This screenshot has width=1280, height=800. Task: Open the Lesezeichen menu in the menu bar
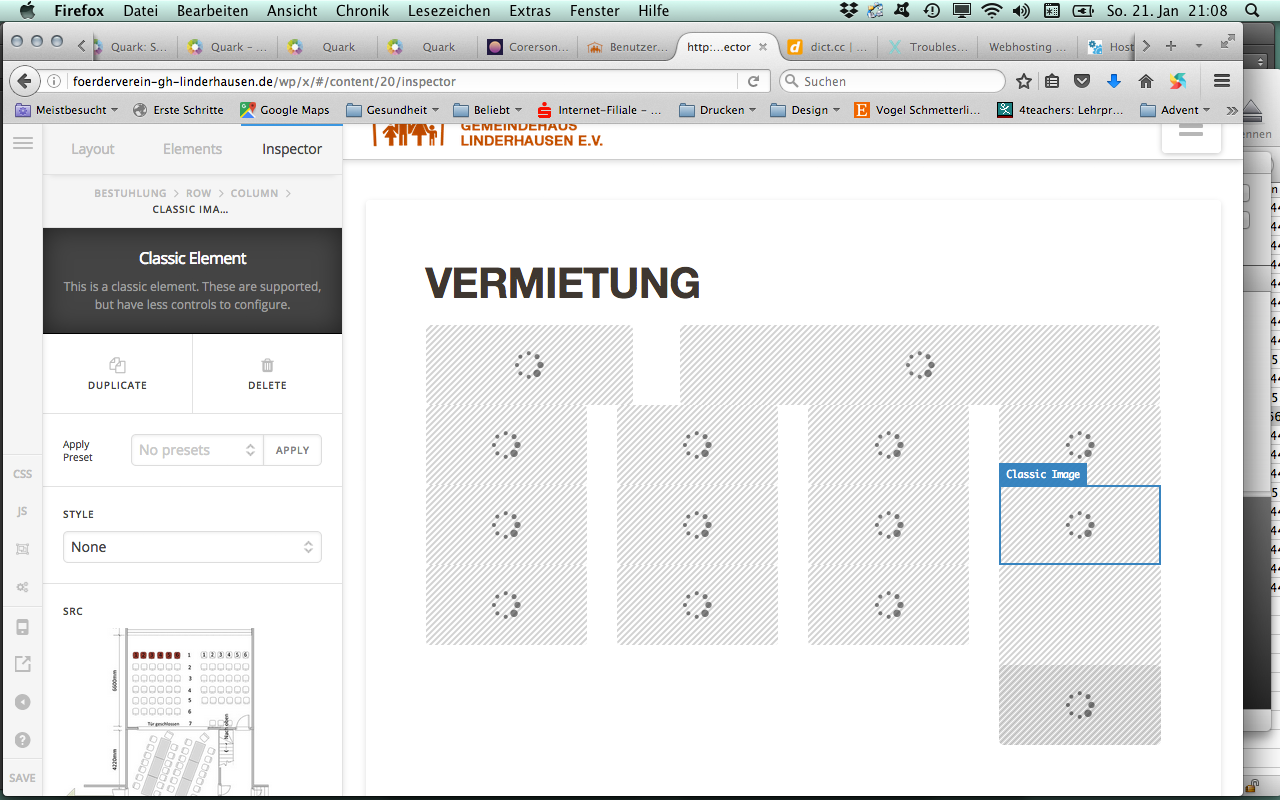(449, 11)
